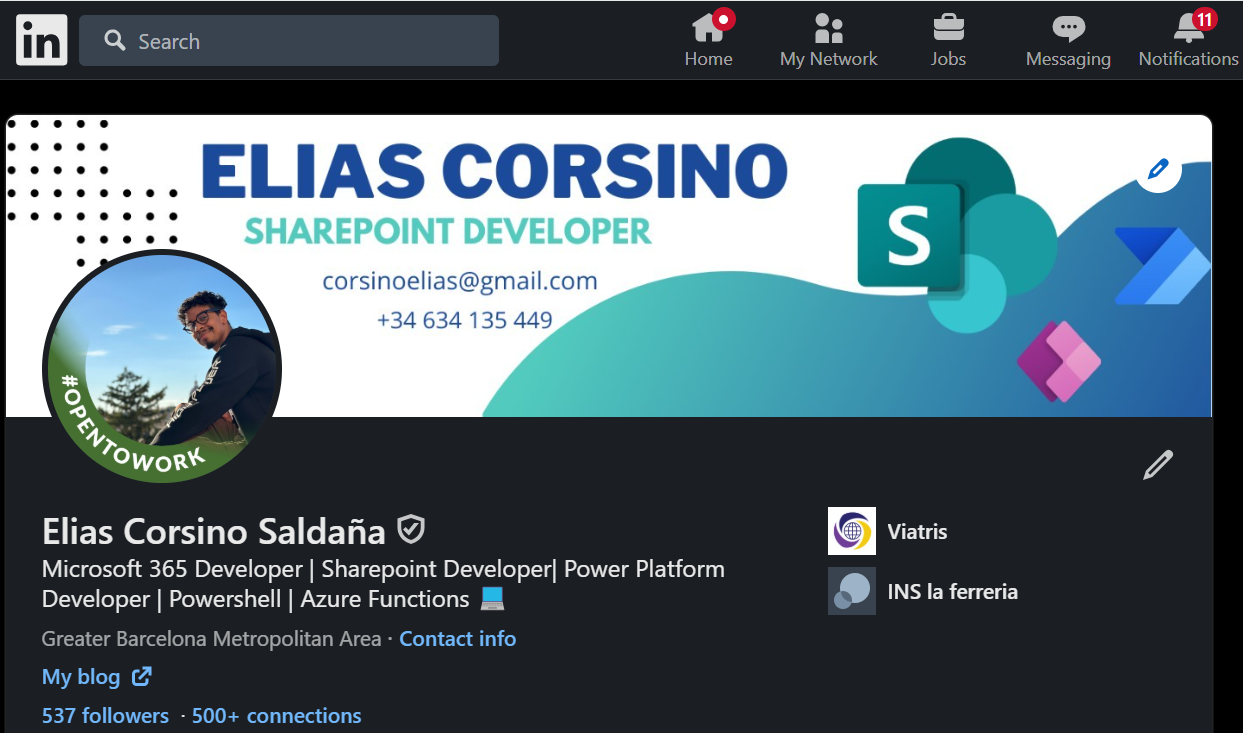Click the INS la ferreria school logo
The width and height of the screenshot is (1243, 733).
click(x=851, y=591)
